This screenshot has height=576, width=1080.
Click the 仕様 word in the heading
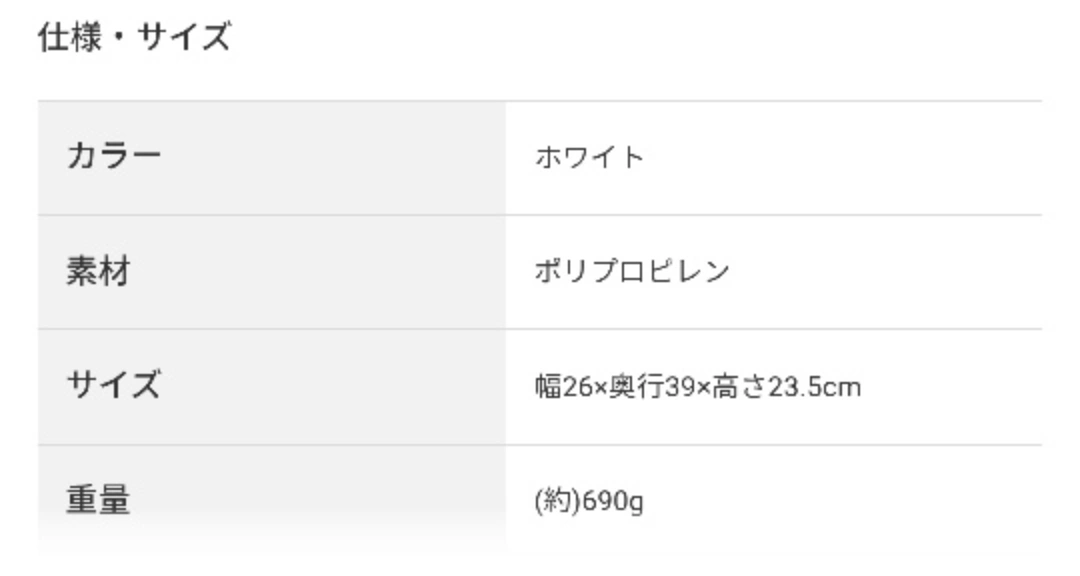(x=70, y=37)
